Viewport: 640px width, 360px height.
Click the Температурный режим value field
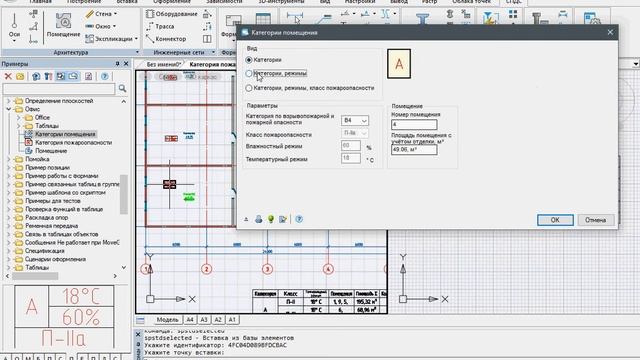(351, 158)
